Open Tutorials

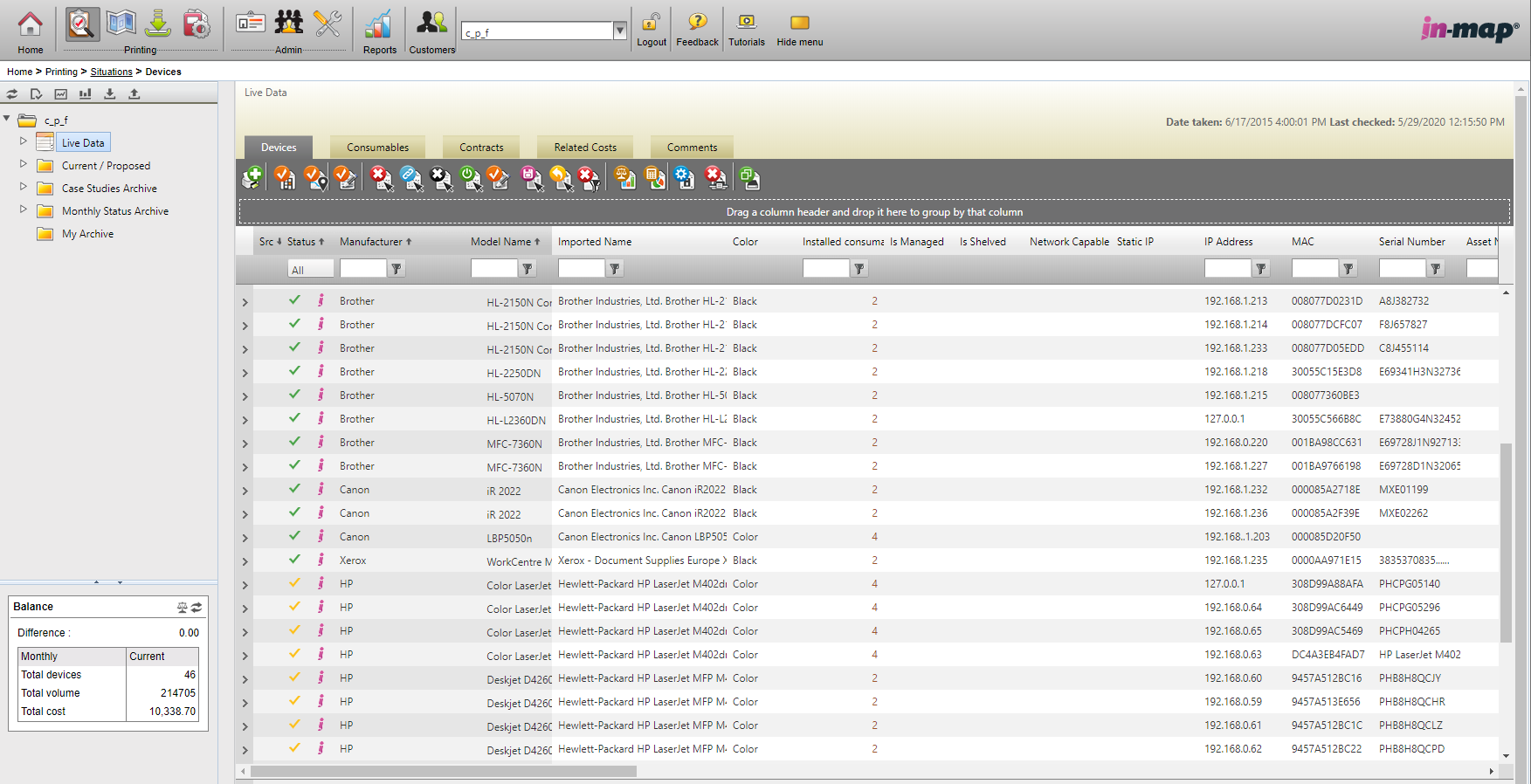[x=747, y=30]
